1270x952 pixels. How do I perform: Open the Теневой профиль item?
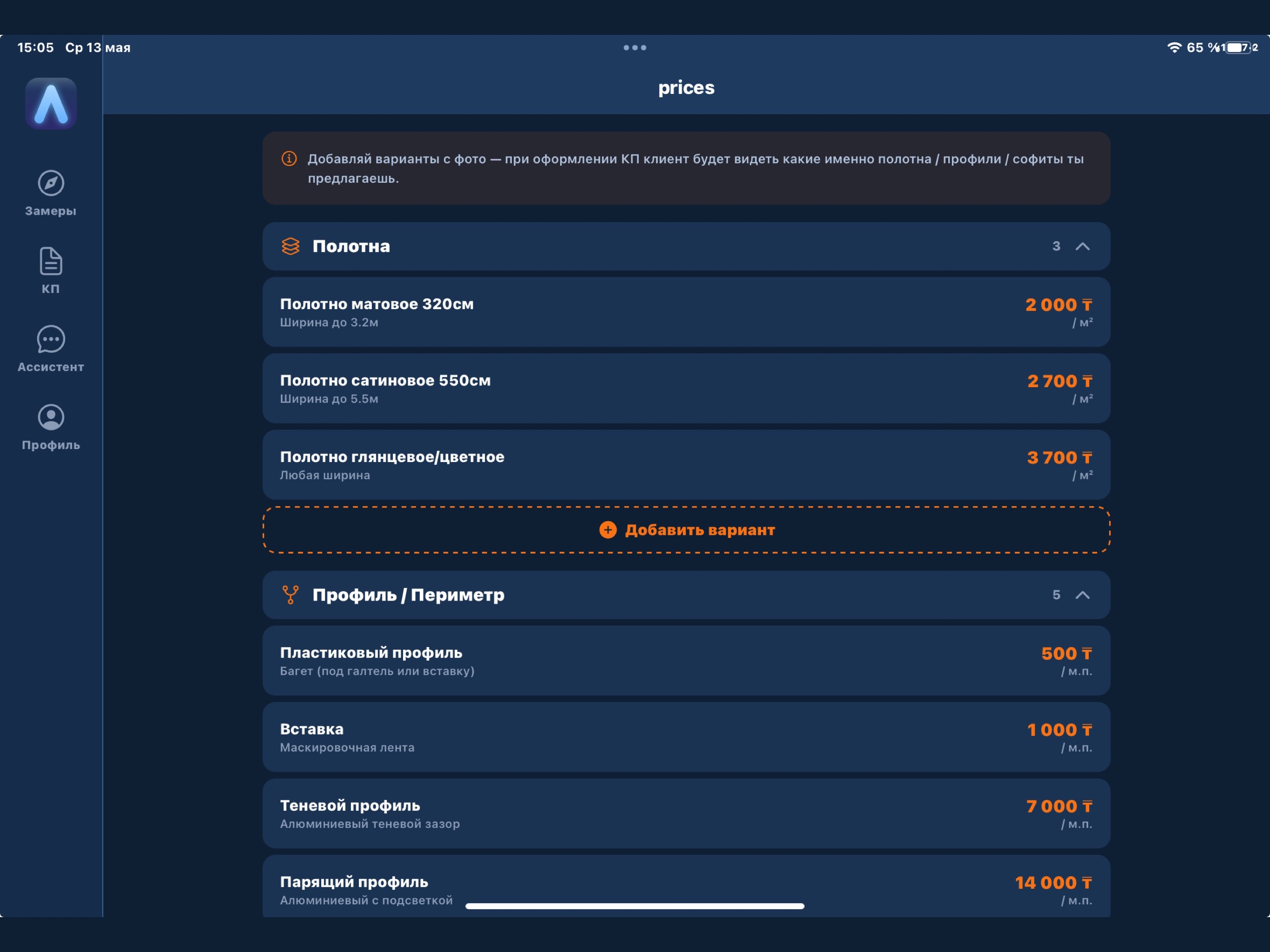686,813
